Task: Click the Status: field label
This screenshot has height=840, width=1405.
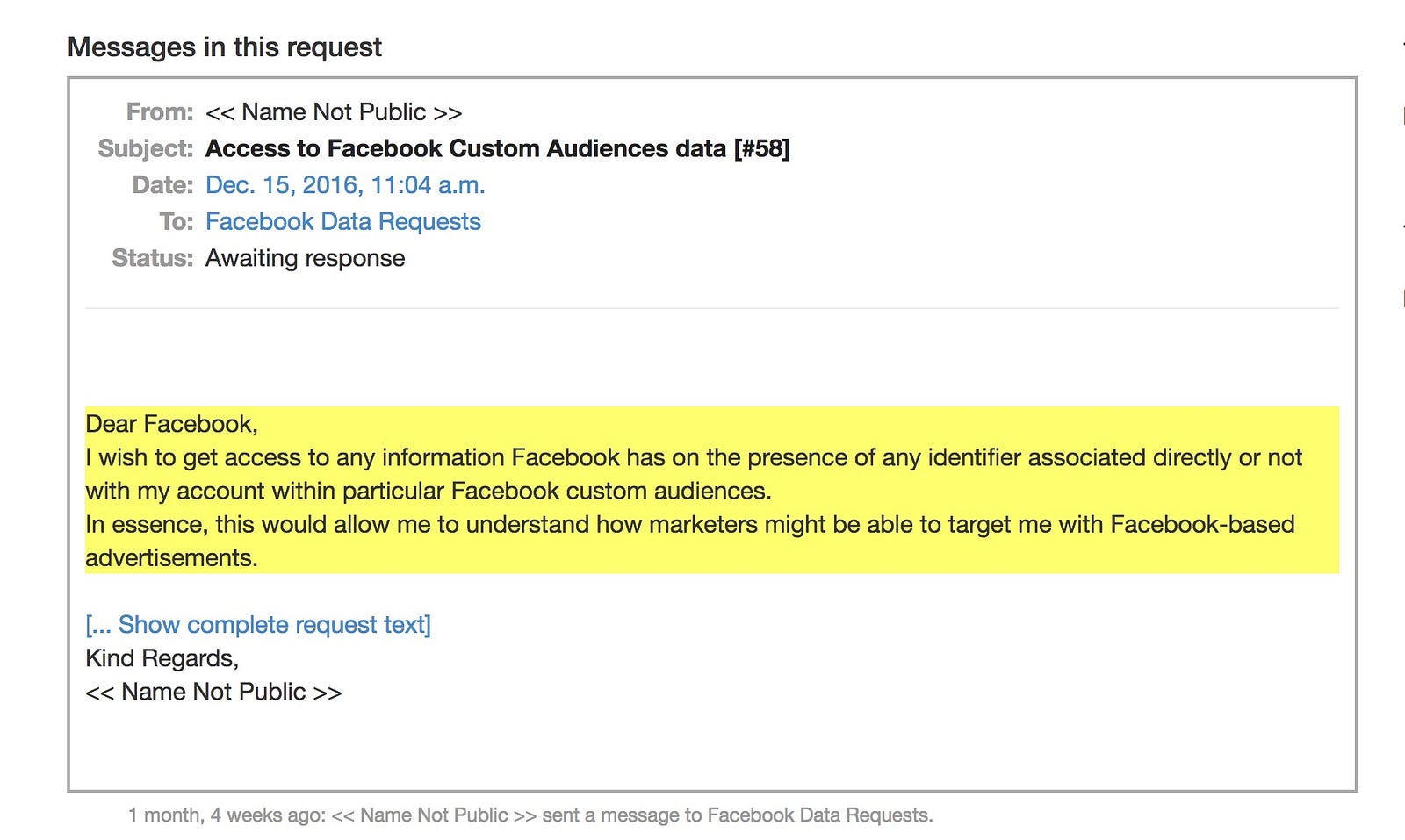Action: click(153, 259)
